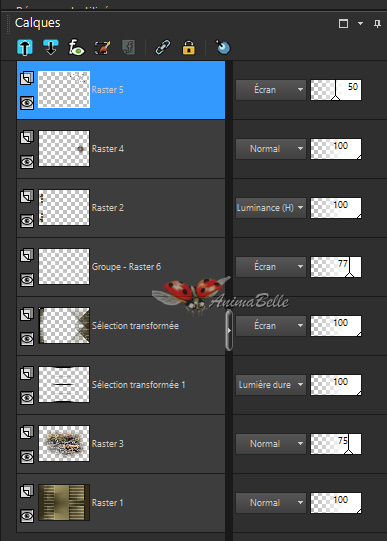
Task: Click the pin icon of Calques panel
Action: (x=377, y=23)
